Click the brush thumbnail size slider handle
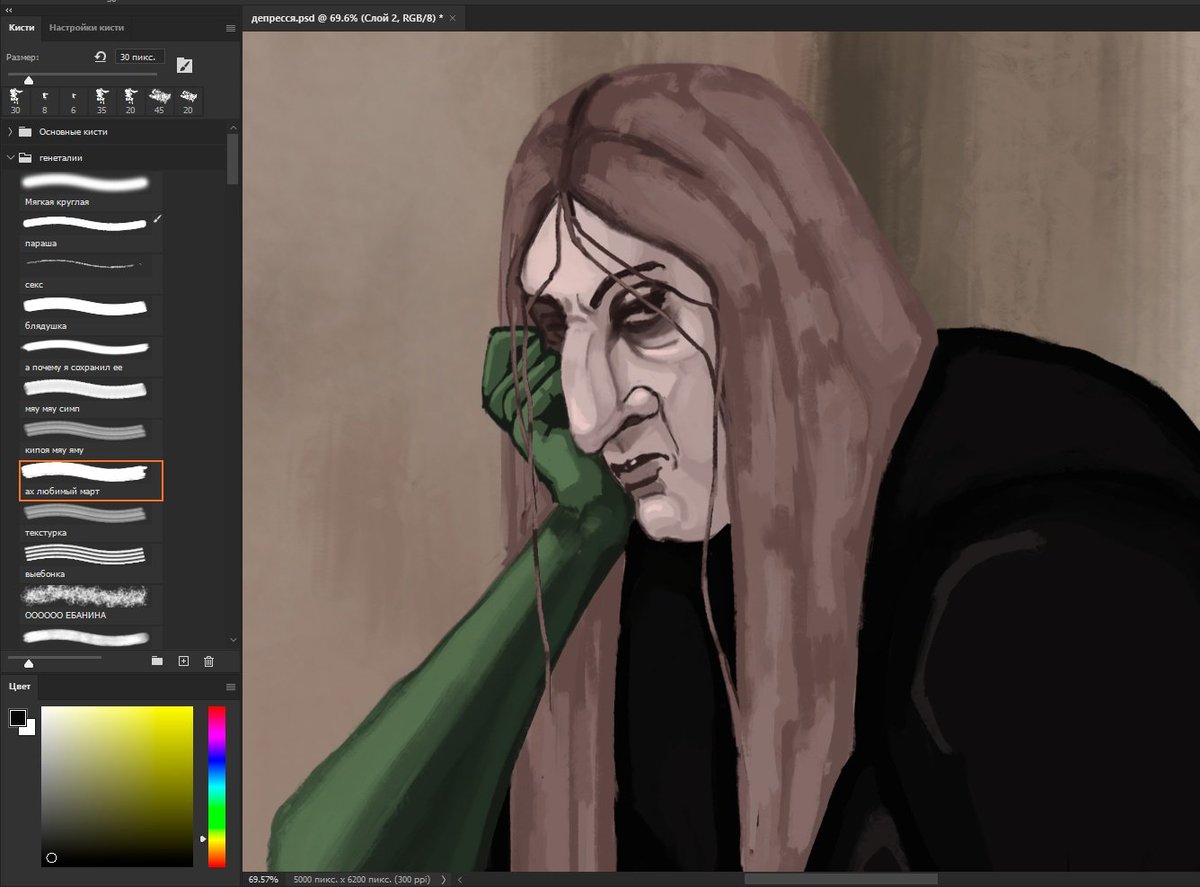This screenshot has width=1200, height=887. click(x=28, y=662)
